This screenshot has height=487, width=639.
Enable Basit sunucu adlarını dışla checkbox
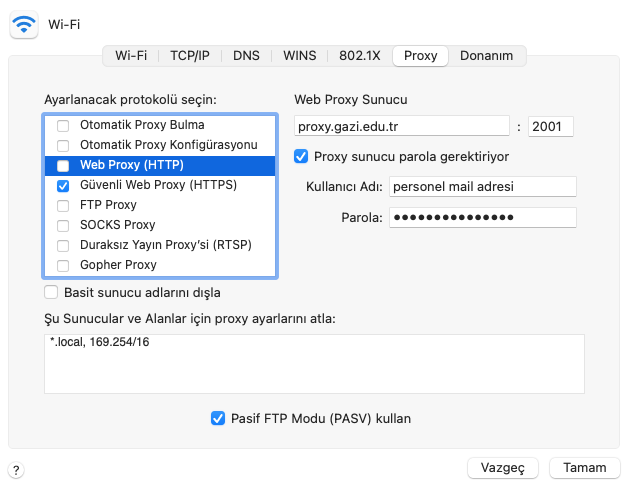click(51, 292)
